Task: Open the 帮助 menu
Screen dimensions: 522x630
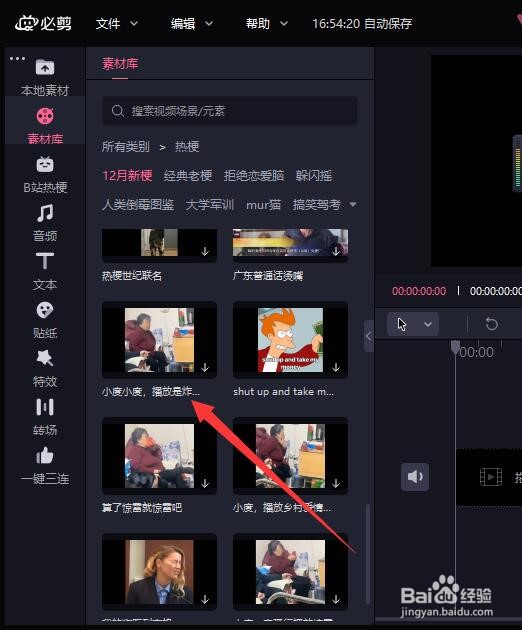Action: [267, 24]
